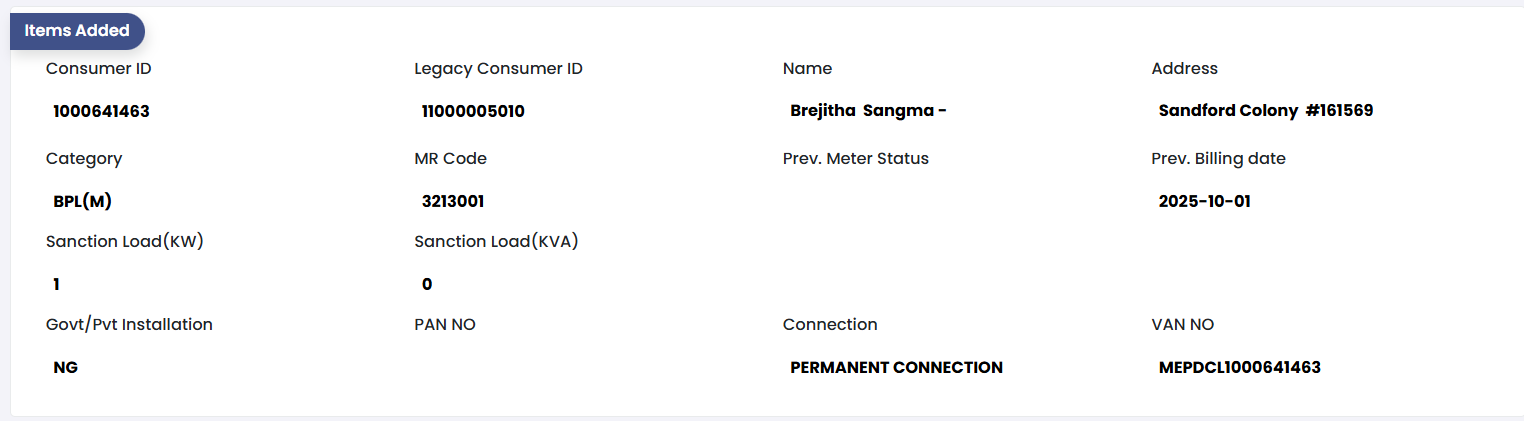Click the MR Code value 3213001
The width and height of the screenshot is (1524, 421).
pos(453,201)
